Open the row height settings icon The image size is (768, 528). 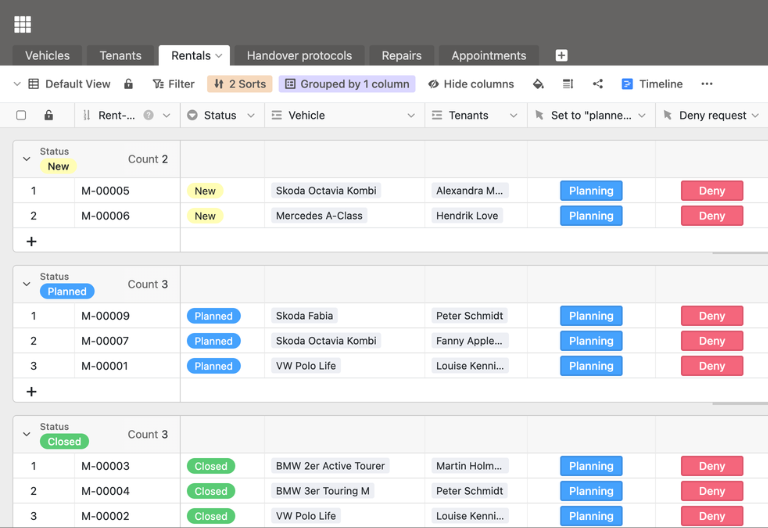tap(568, 84)
